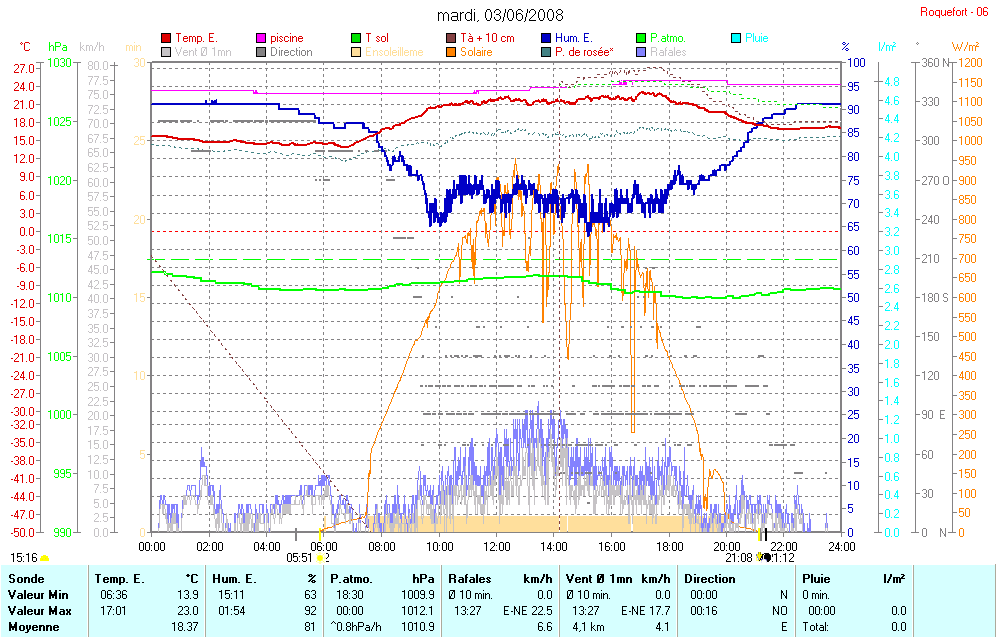996x637 pixels.
Task: Click the ^0.8hPa/h pressure trend value
Action: click(x=356, y=627)
